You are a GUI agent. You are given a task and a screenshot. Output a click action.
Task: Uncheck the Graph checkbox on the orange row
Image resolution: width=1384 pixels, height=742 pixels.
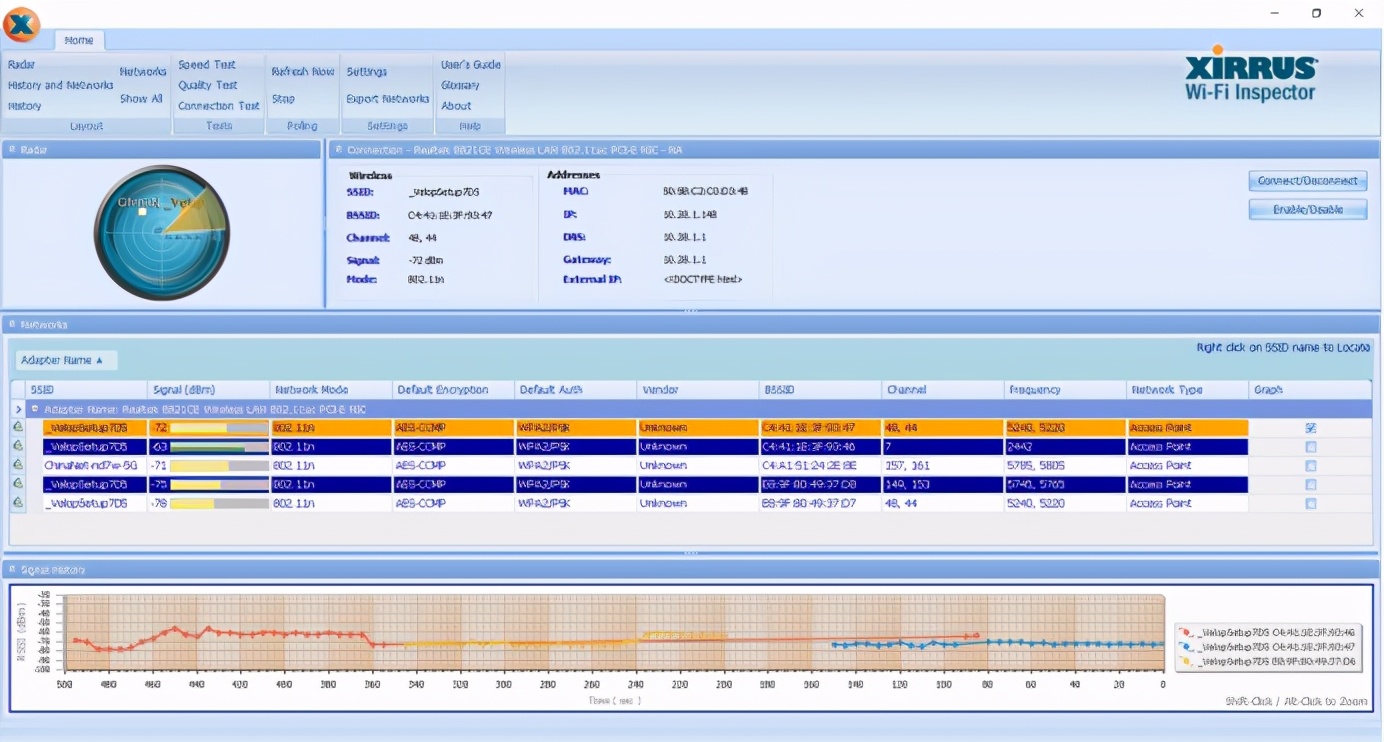tap(1310, 428)
